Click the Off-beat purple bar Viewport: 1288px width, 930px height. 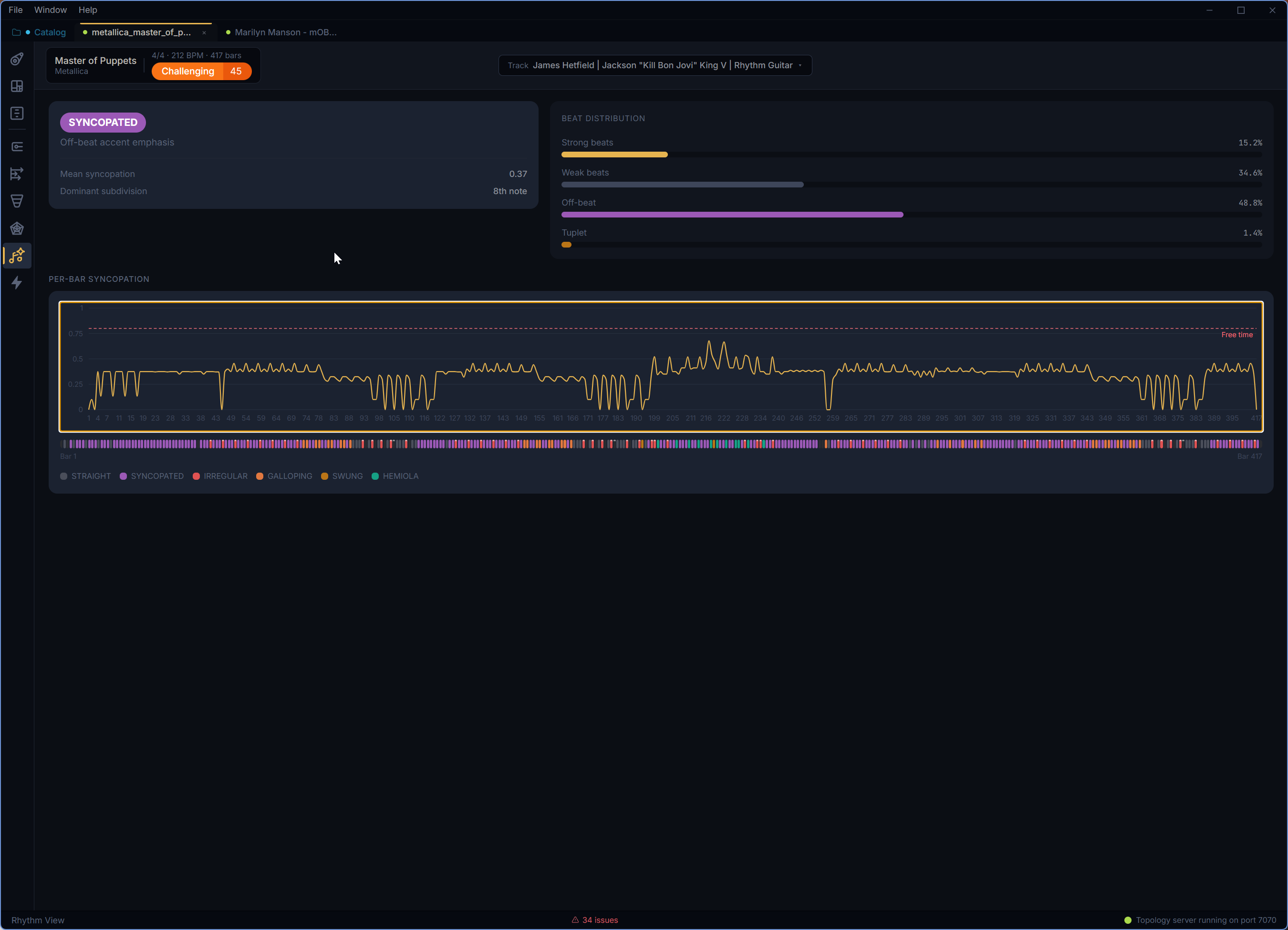click(x=732, y=215)
